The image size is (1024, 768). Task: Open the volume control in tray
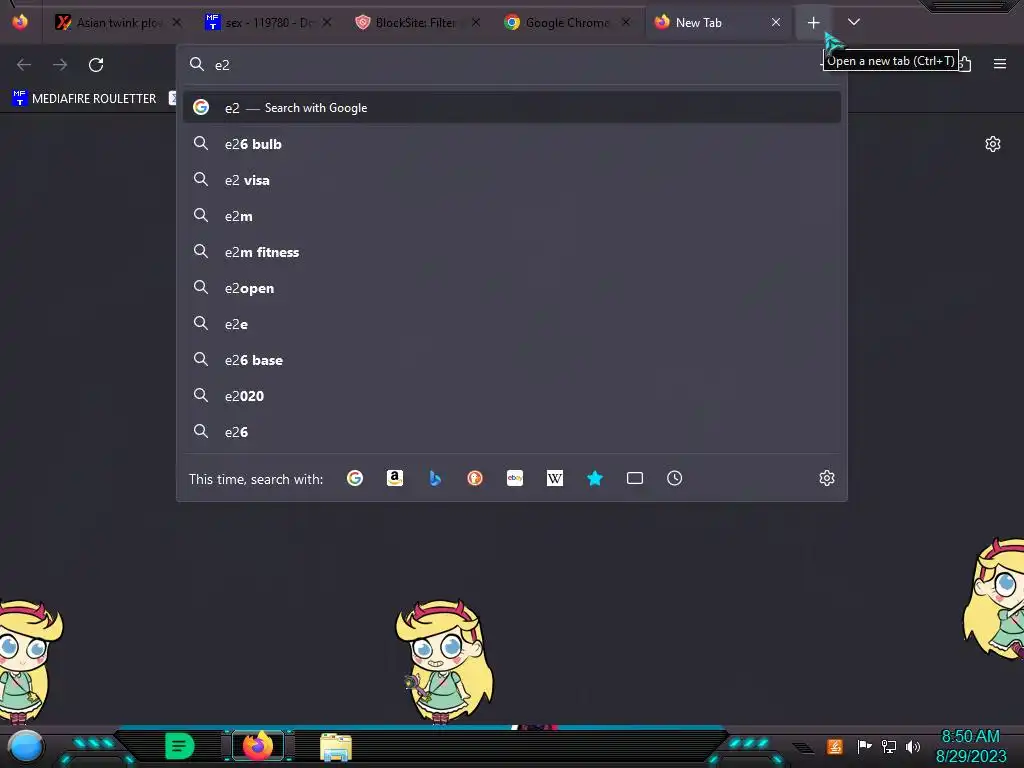tap(913, 746)
